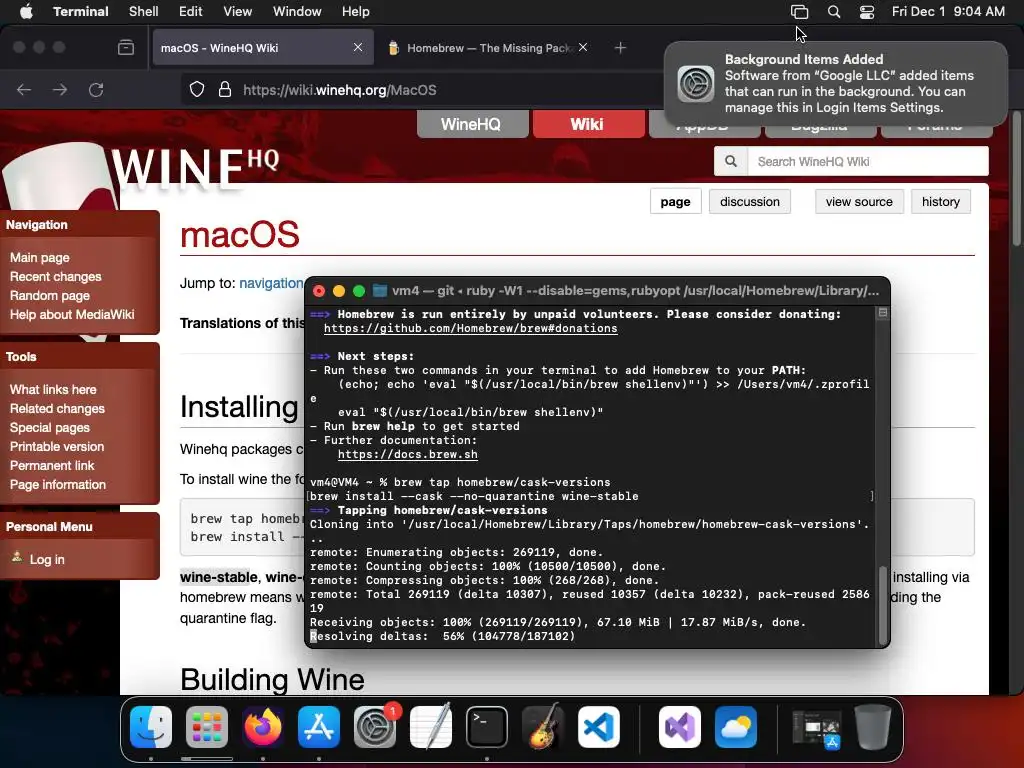This screenshot has width=1024, height=768.
Task: Close the Homebrew tab
Action: pyautogui.click(x=583, y=47)
